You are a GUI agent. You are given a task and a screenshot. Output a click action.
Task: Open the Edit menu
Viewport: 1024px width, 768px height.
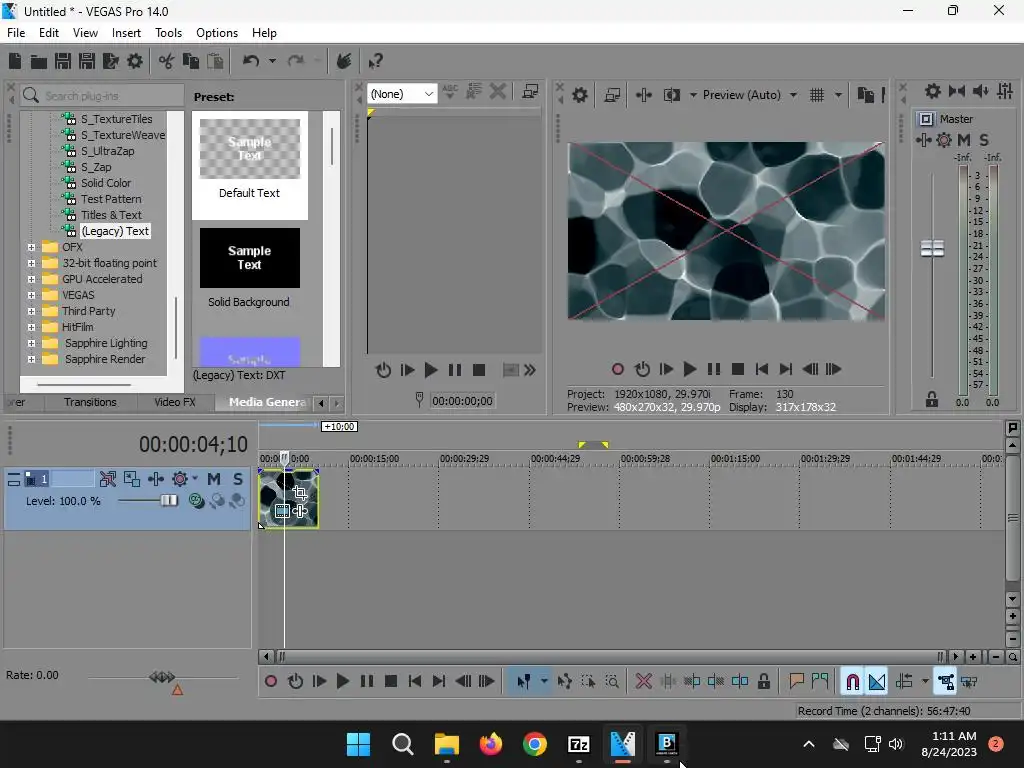click(49, 33)
